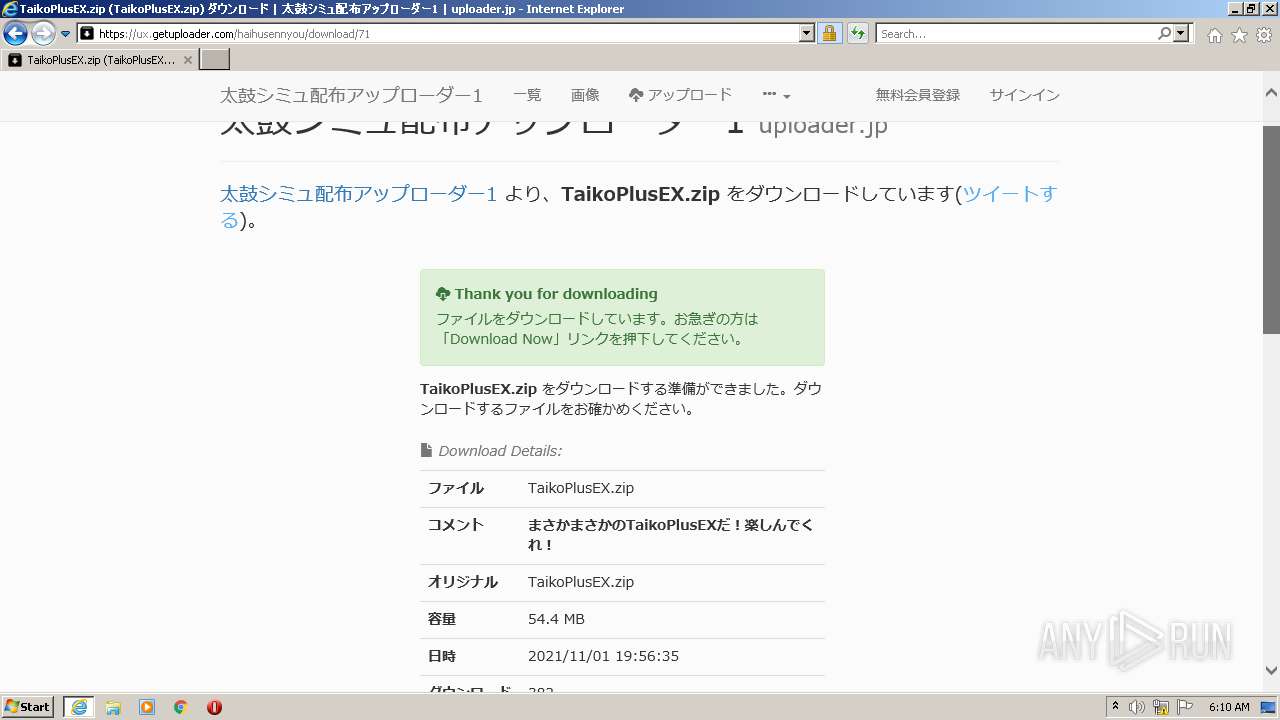Click the Download Details file icon
The height and width of the screenshot is (720, 1280).
[426, 450]
